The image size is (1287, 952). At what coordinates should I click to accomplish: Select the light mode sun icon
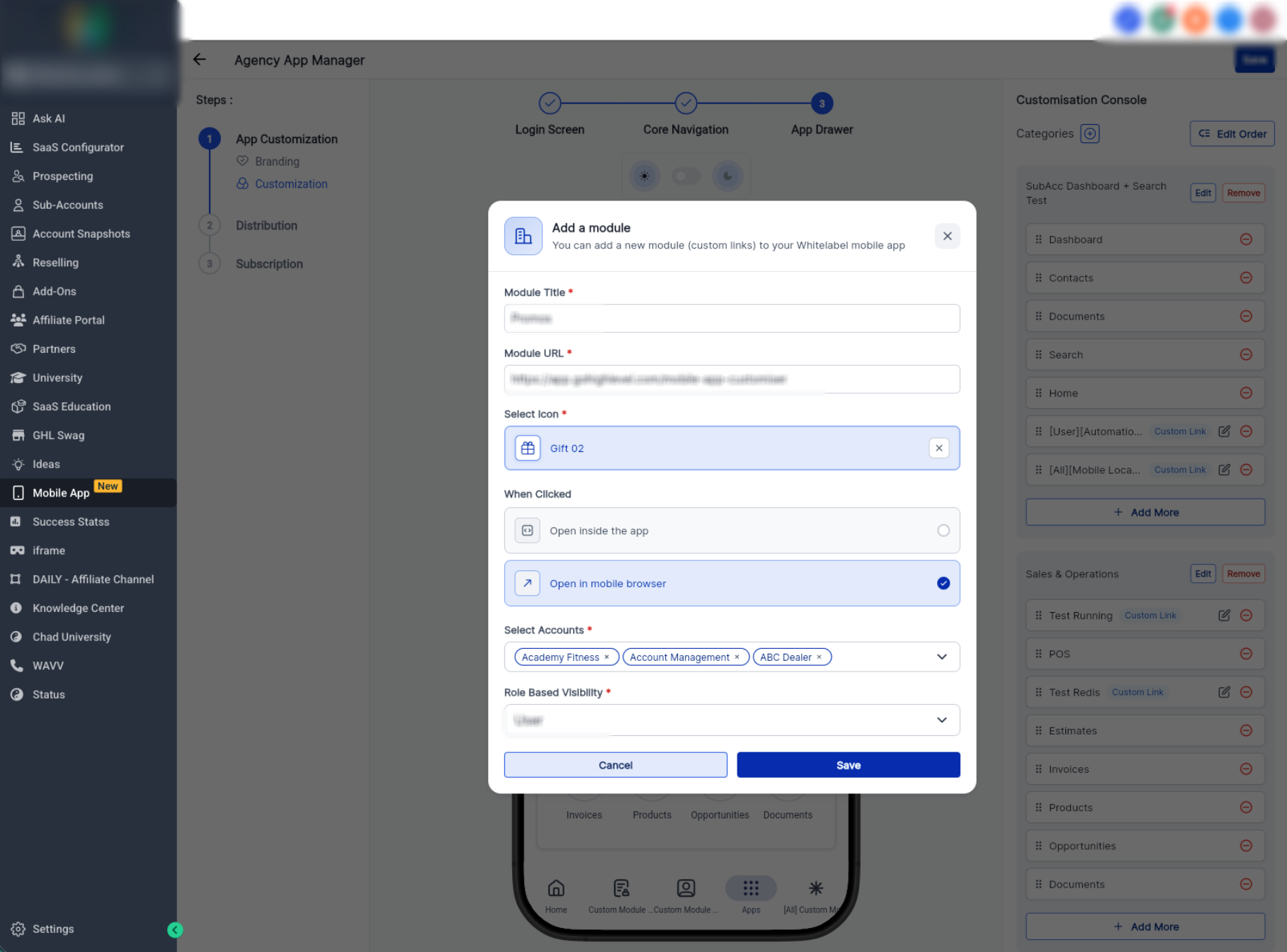(644, 176)
